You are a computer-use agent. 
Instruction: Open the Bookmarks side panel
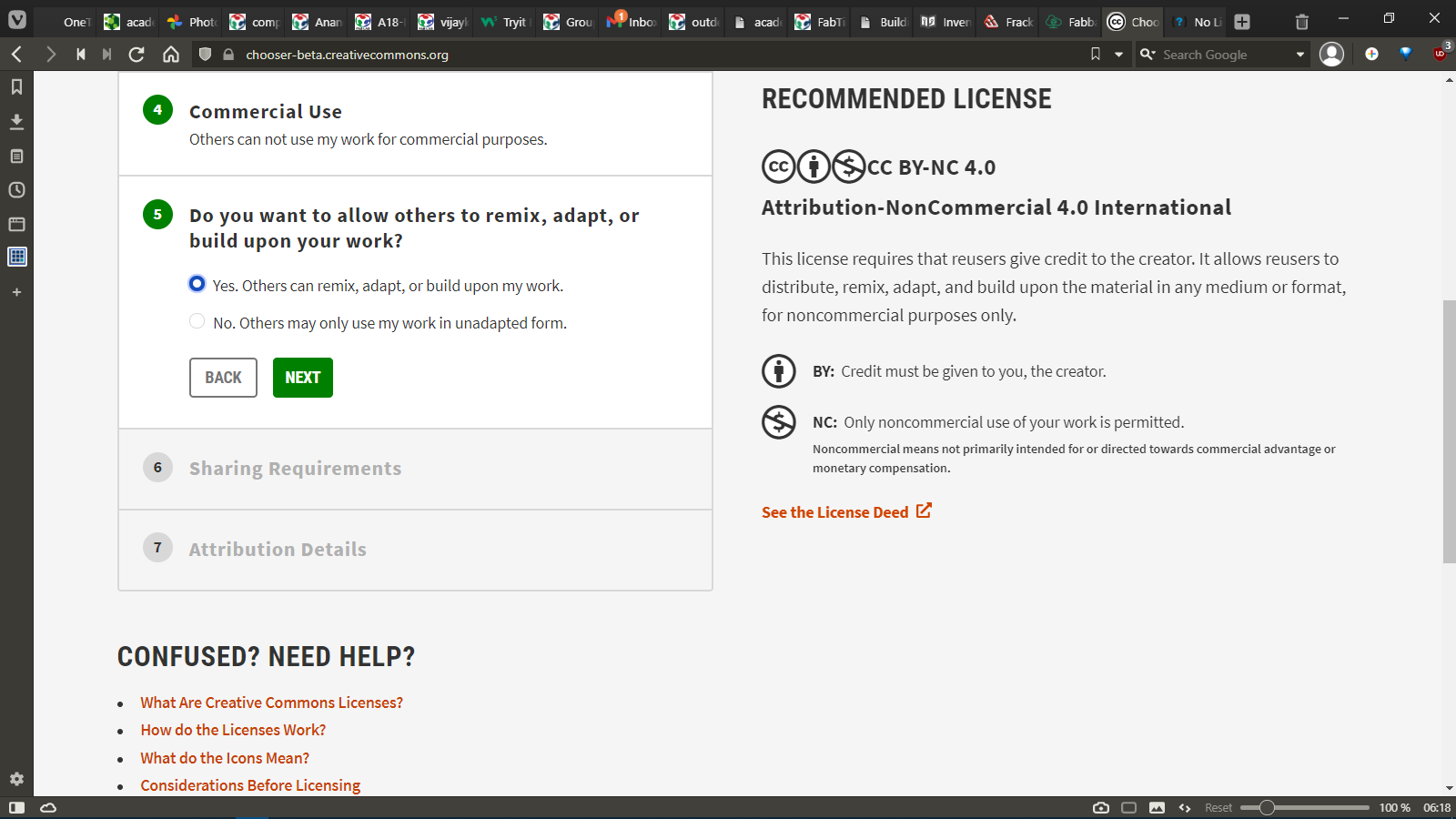[16, 87]
